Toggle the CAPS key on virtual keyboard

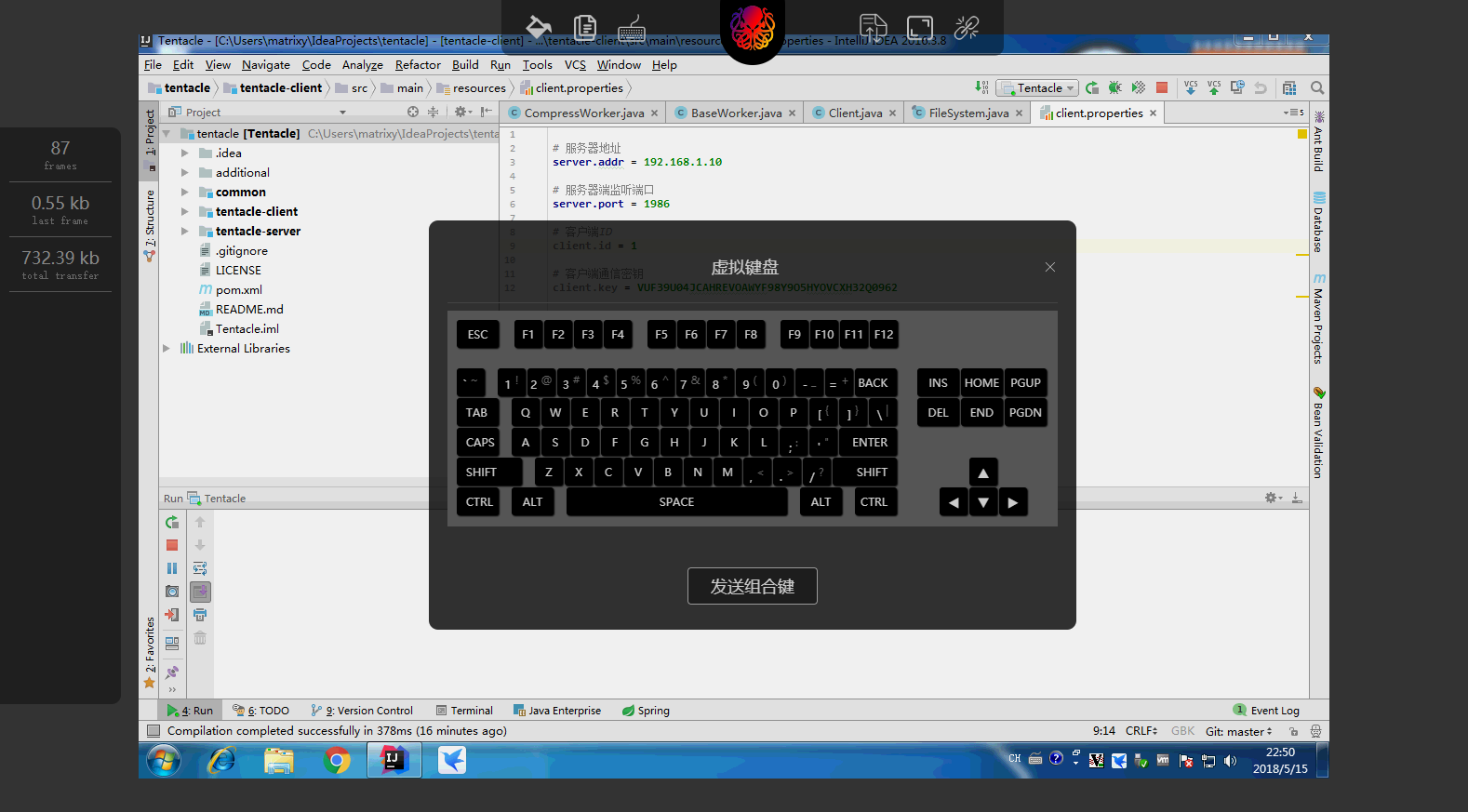[x=480, y=443]
